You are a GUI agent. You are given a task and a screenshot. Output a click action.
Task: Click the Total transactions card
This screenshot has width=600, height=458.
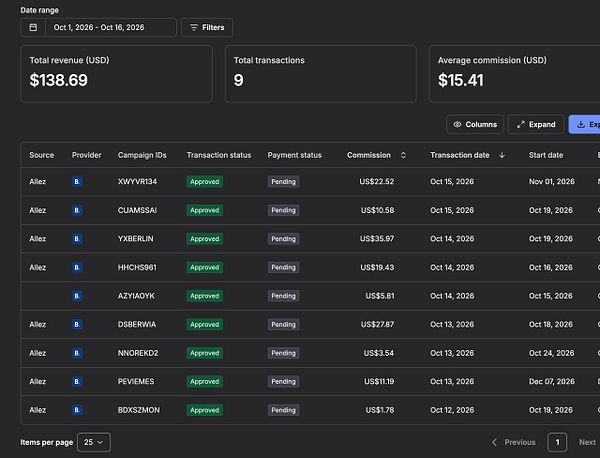click(321, 74)
